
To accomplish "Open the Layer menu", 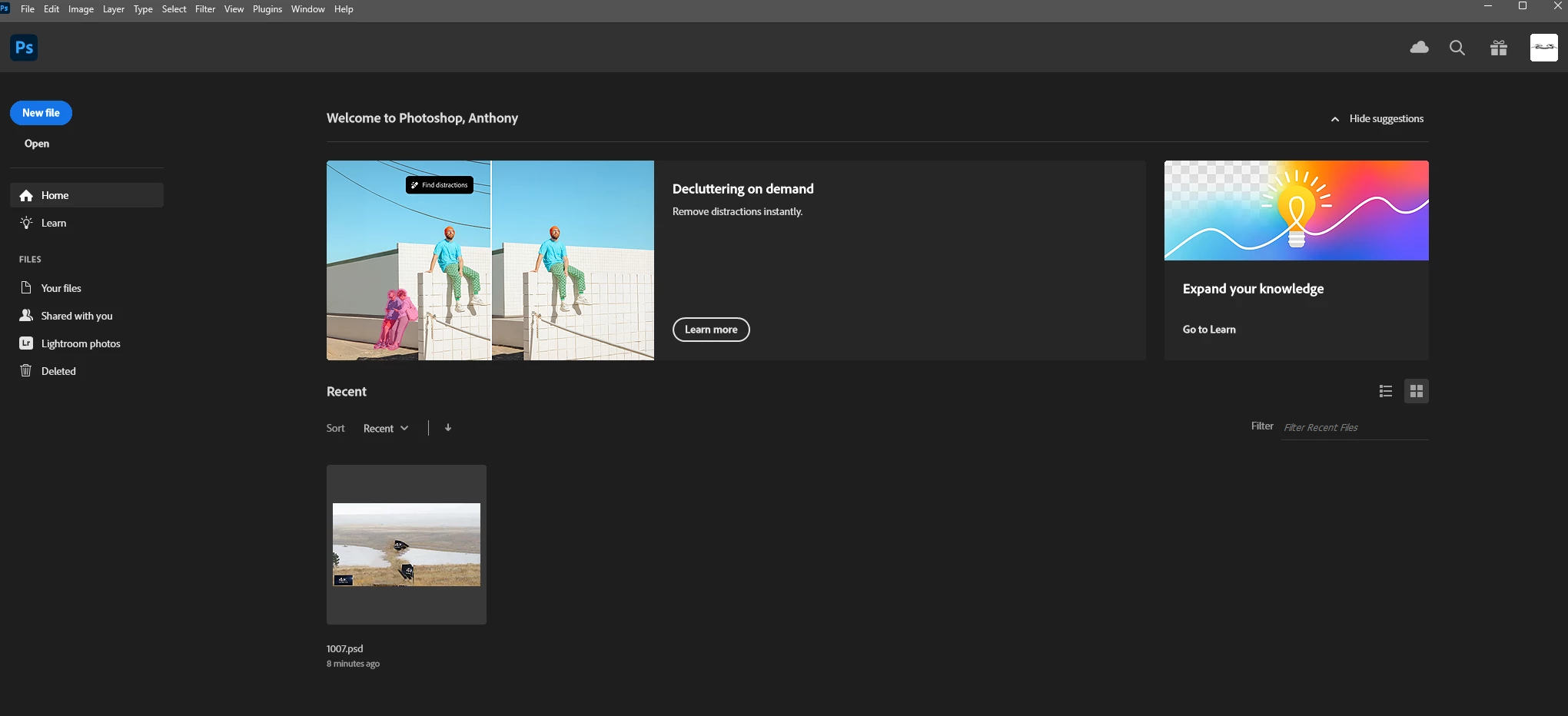I will coord(114,9).
